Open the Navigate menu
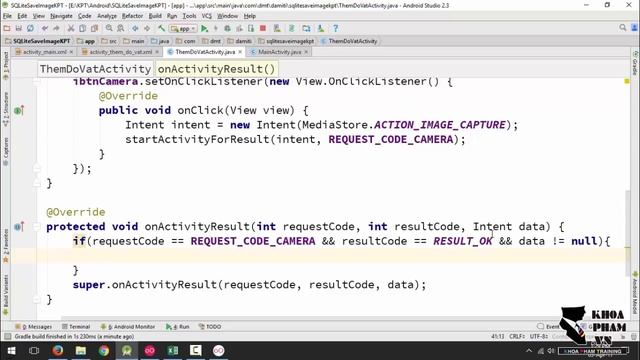640x360 pixels. click(x=61, y=16)
